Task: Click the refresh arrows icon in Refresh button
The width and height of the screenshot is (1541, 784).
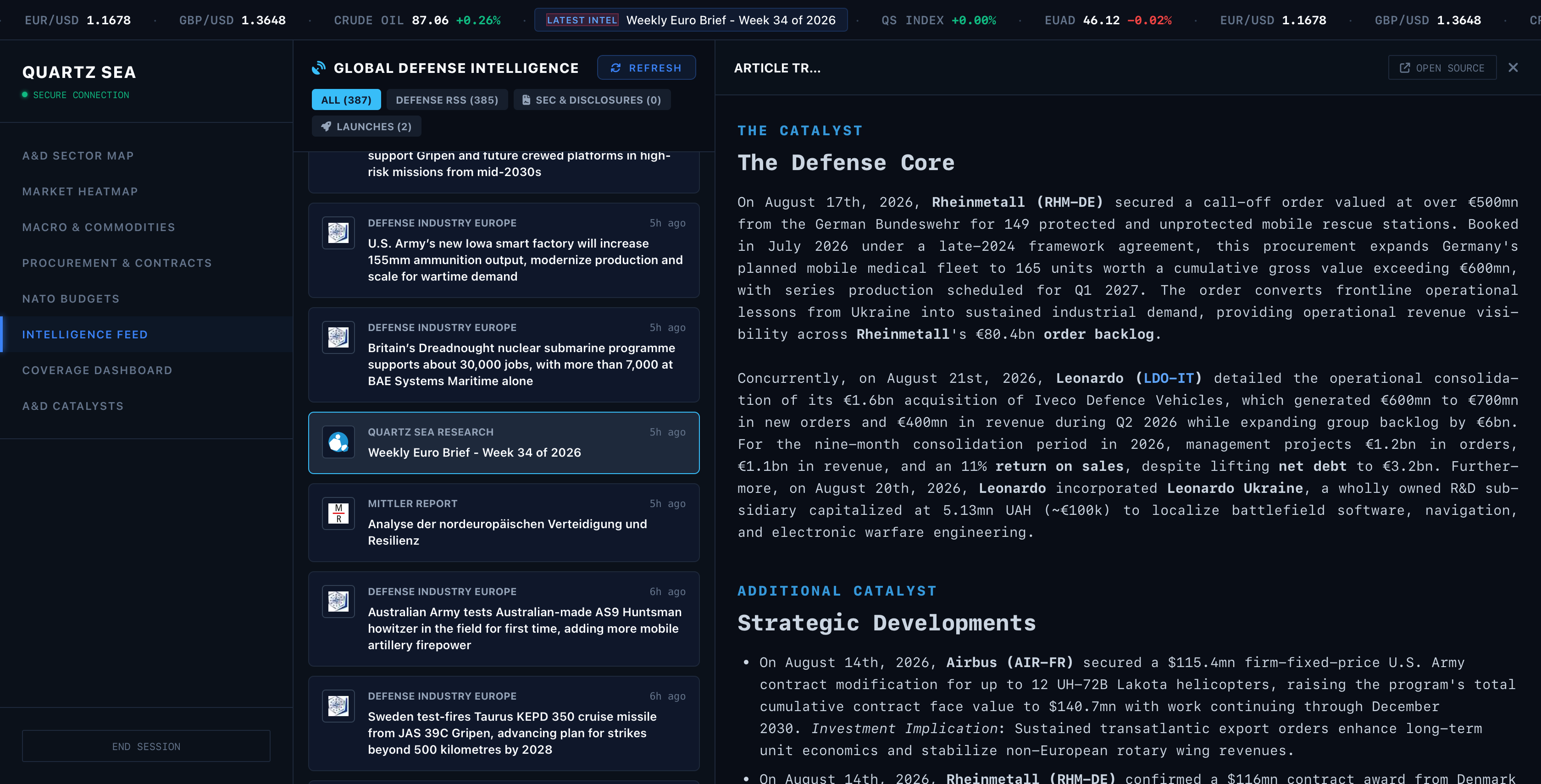Action: tap(615, 68)
